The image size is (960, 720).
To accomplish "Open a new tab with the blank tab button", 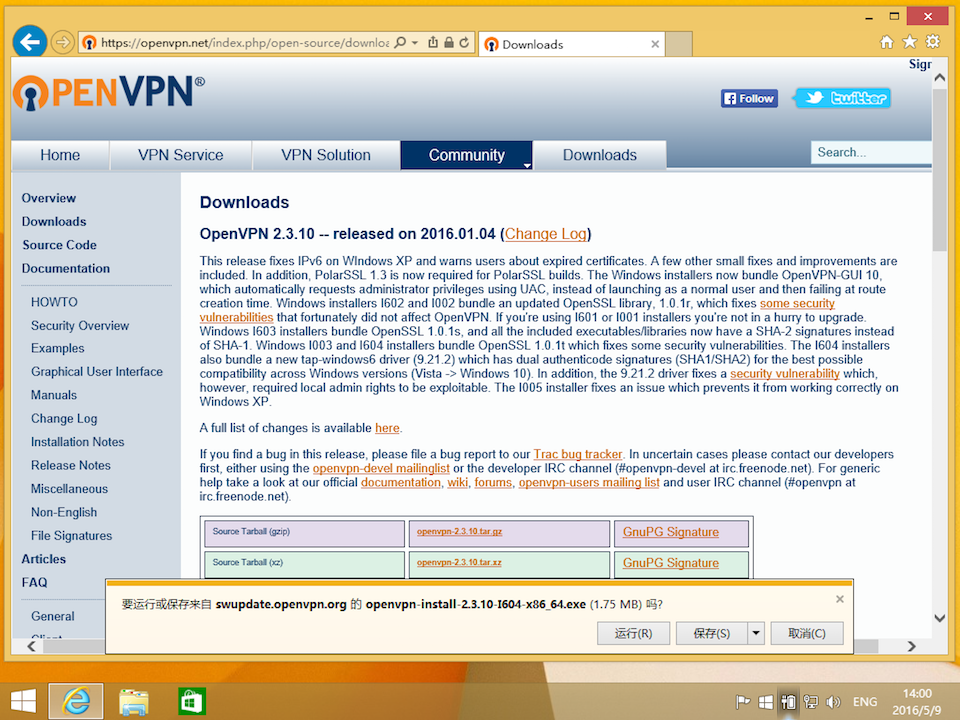I will coord(678,44).
